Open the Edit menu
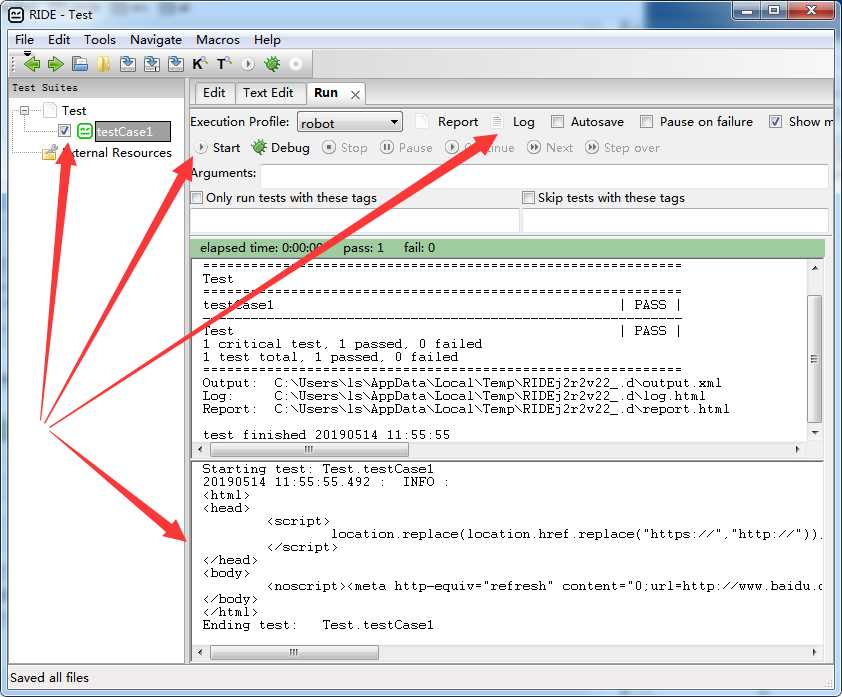Viewport: 842px width, 697px height. 59,40
